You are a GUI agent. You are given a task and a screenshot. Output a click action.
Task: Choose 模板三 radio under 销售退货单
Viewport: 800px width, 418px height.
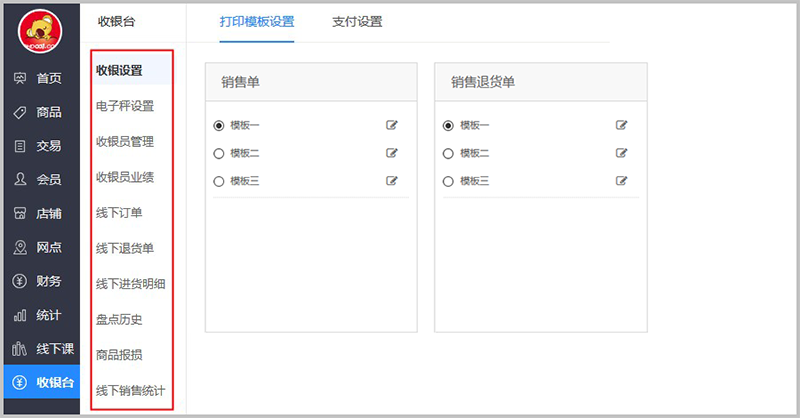[x=448, y=181]
